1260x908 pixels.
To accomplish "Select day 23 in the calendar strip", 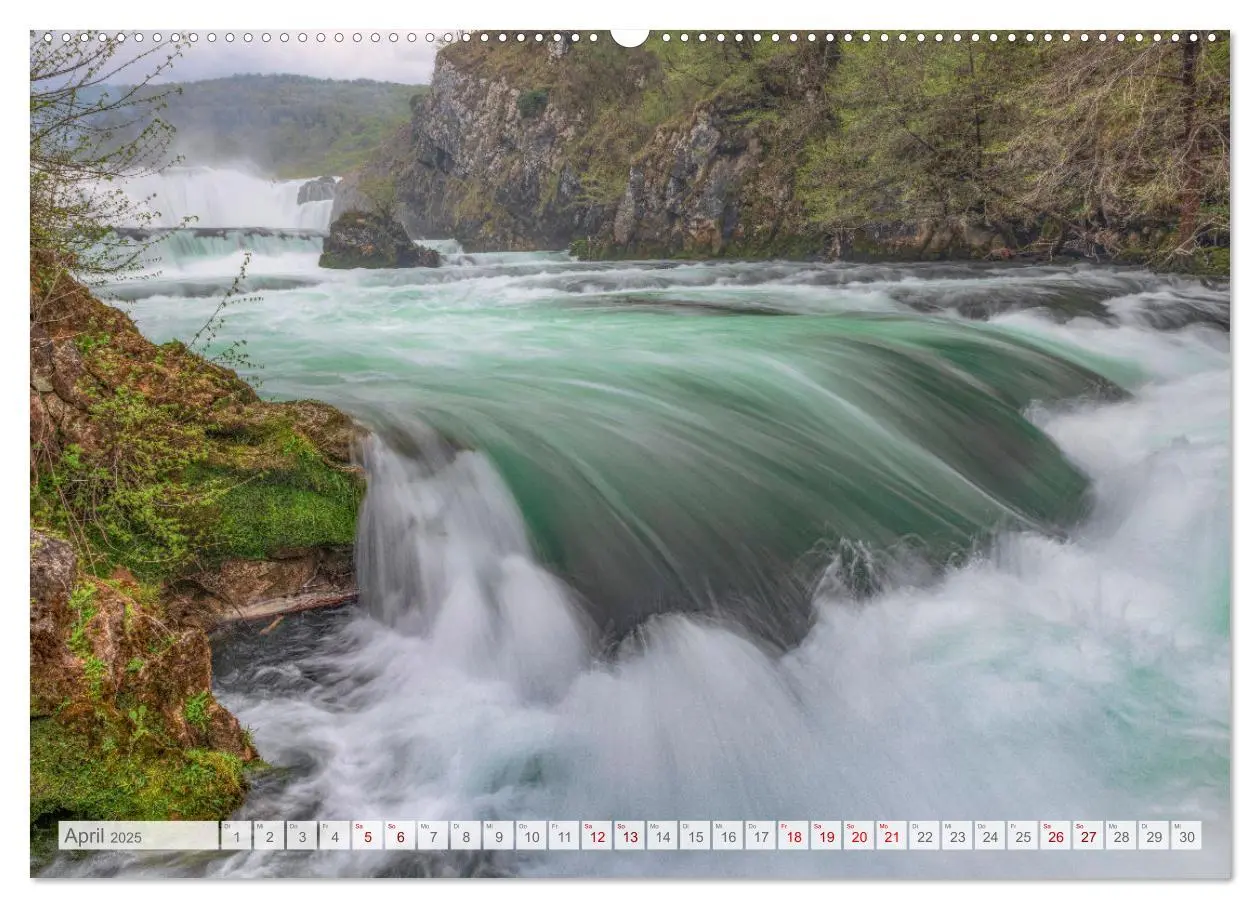I will pos(957,836).
